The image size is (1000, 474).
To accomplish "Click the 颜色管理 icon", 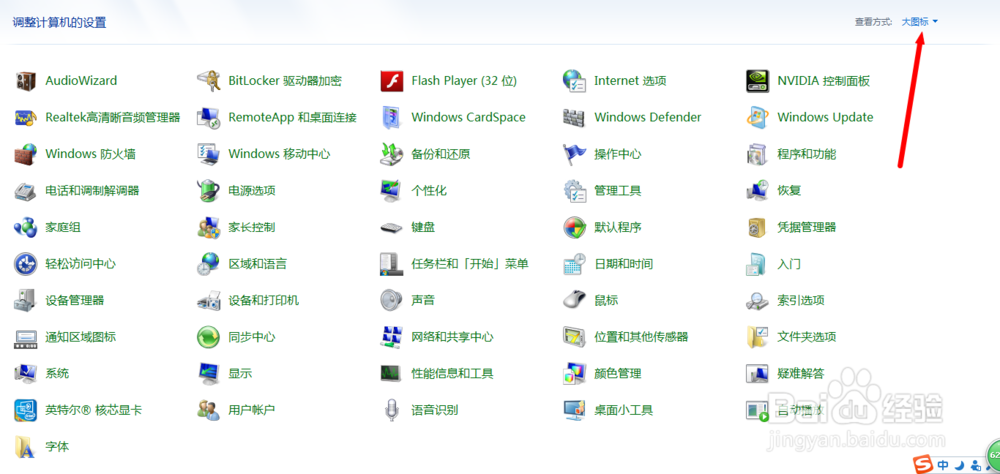I will point(575,373).
